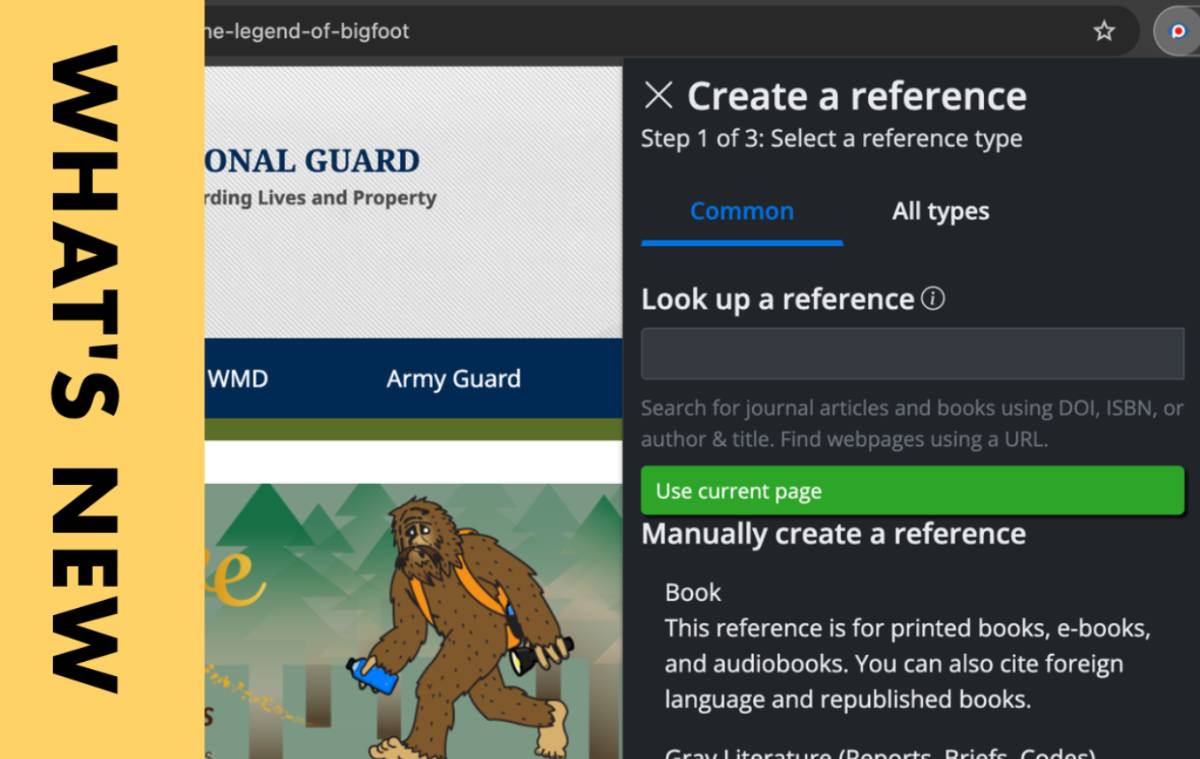Click the info icon beside Look up a reference
1200x759 pixels.
coord(933,298)
